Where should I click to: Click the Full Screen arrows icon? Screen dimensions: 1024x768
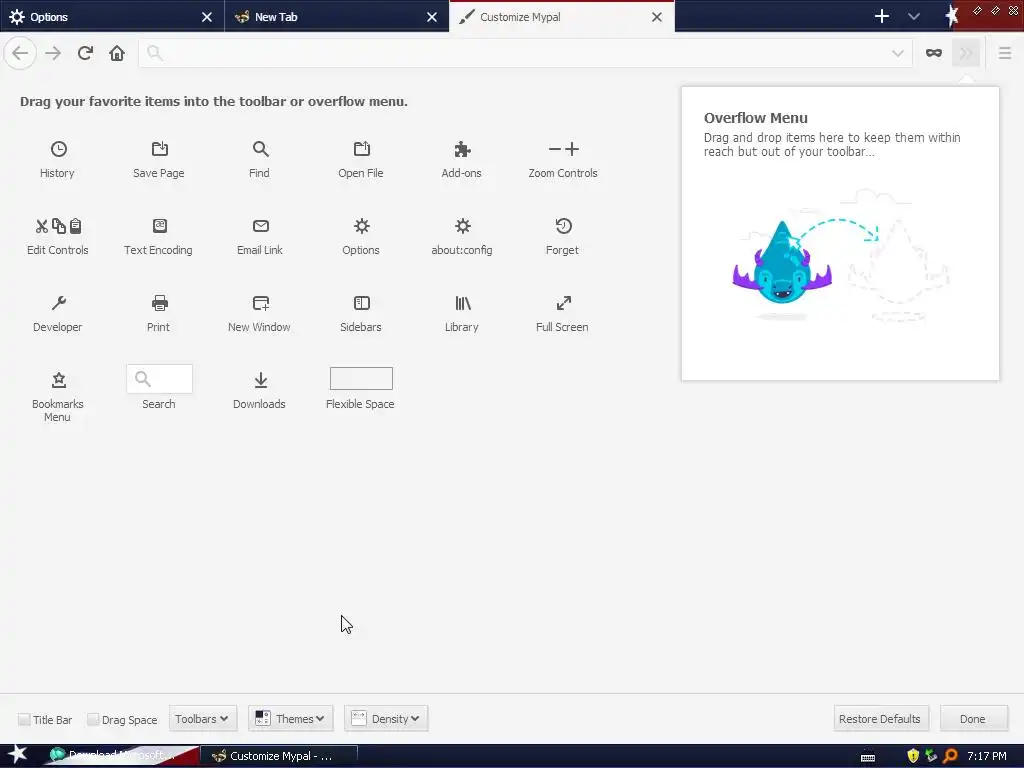[x=563, y=303]
